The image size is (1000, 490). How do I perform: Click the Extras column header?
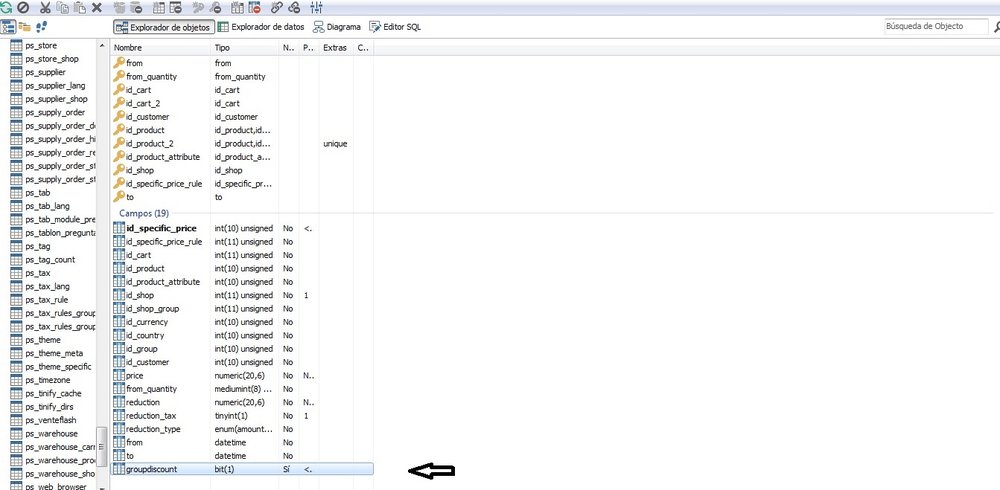point(336,48)
